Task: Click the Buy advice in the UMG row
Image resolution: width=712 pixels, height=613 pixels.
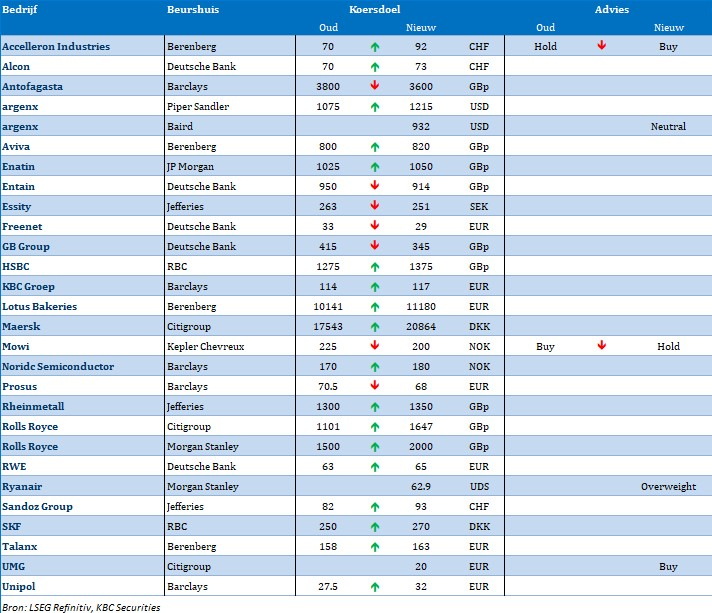Action: click(668, 567)
